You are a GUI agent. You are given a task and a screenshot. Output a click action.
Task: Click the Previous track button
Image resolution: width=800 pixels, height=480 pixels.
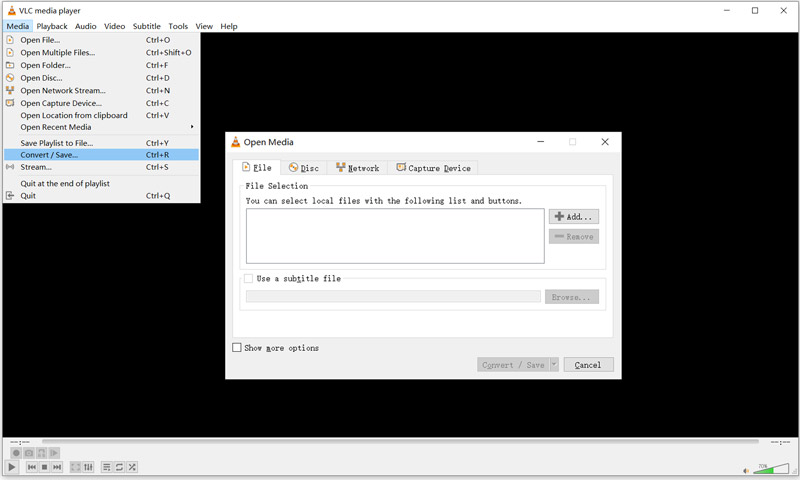[32, 467]
